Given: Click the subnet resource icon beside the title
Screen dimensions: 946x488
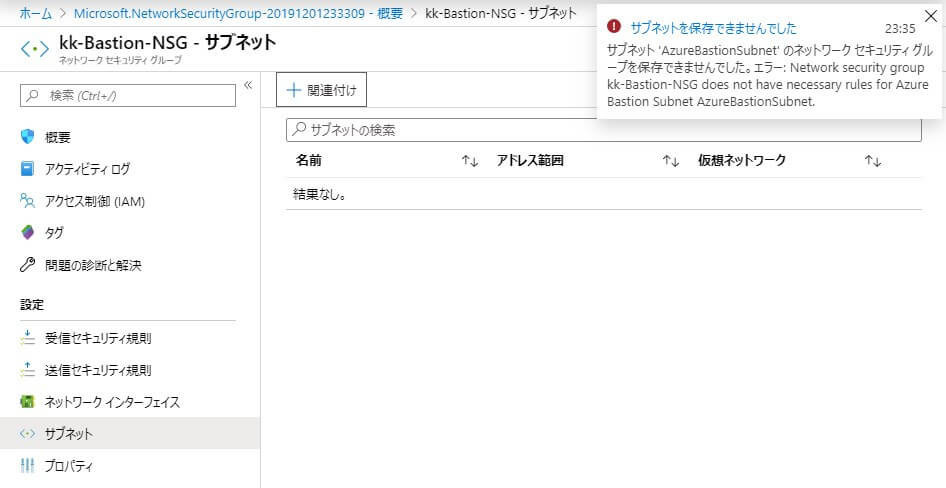Looking at the screenshot, I should [x=34, y=49].
